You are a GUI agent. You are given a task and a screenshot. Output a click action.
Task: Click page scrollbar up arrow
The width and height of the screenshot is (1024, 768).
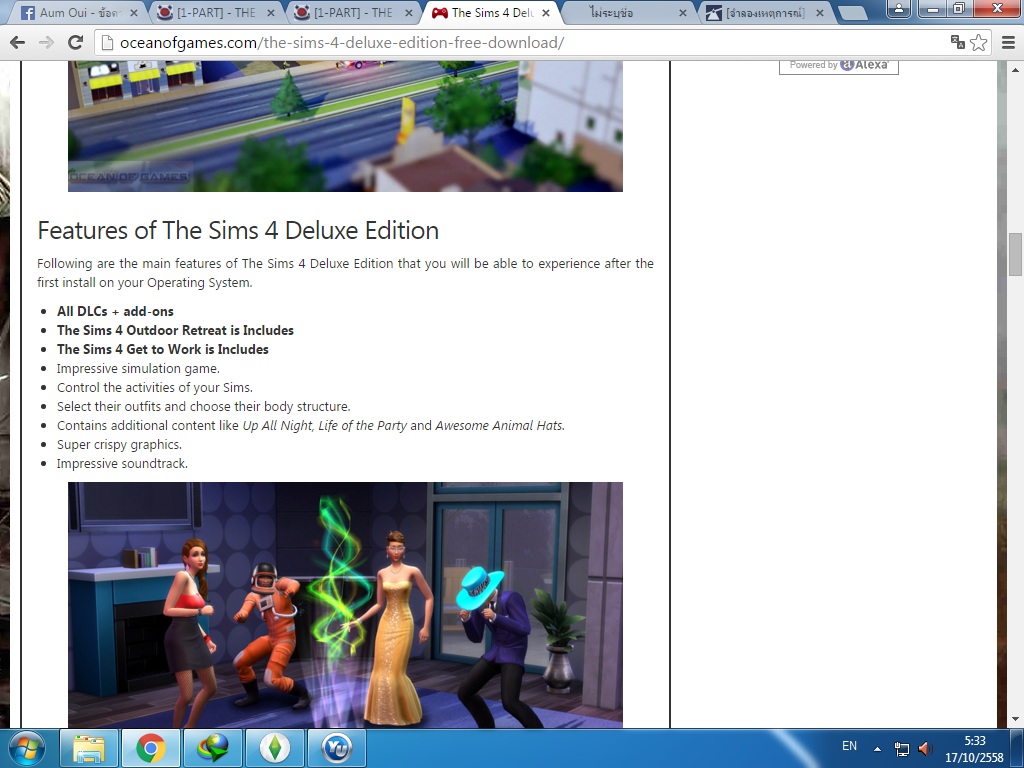coord(1016,70)
